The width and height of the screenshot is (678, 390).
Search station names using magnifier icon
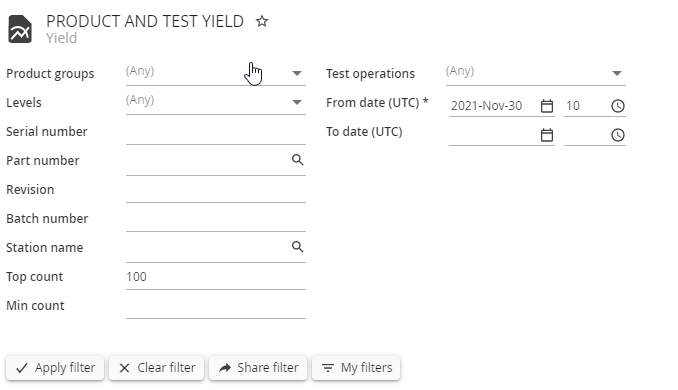pos(297,247)
